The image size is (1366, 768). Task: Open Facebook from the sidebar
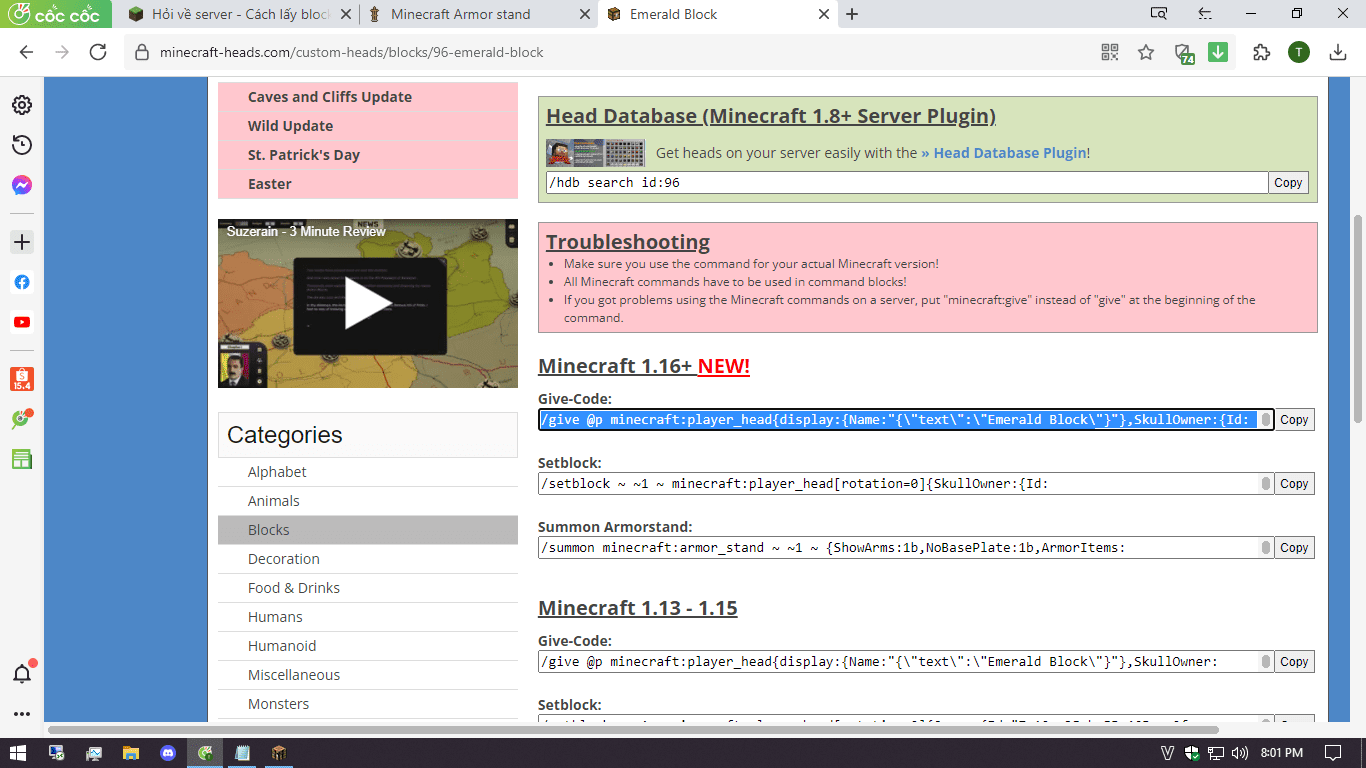click(22, 282)
